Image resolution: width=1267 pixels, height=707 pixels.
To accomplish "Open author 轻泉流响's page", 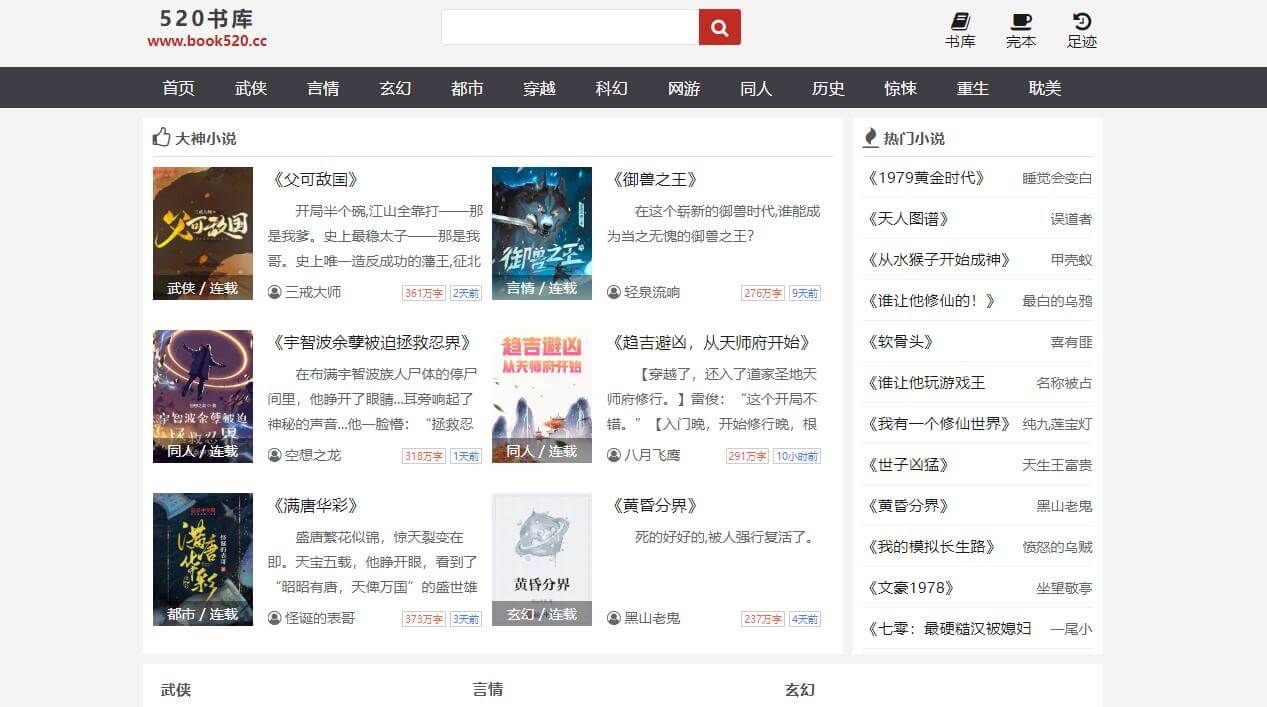I will click(x=652, y=292).
